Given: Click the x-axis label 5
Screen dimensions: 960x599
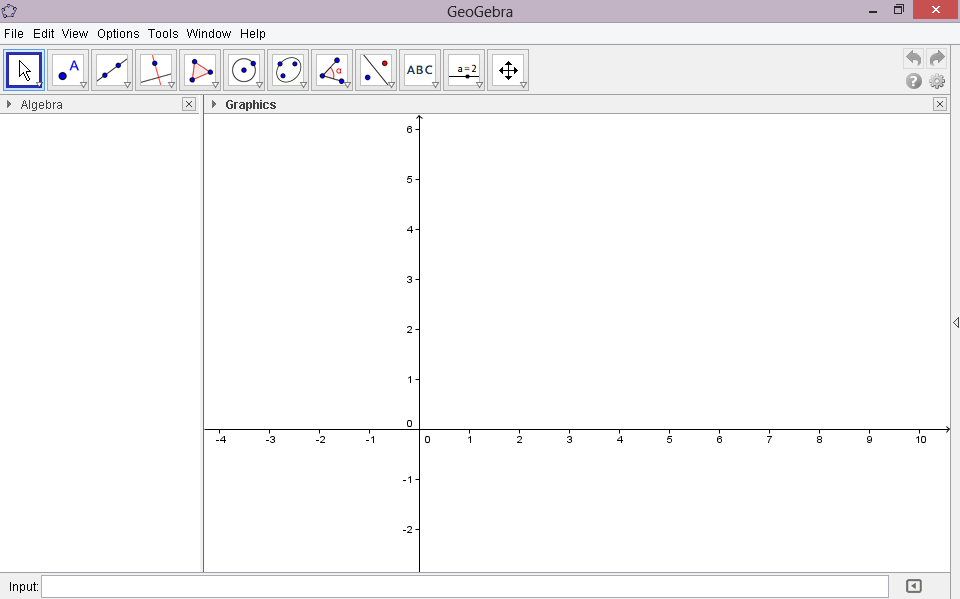Looking at the screenshot, I should pyautogui.click(x=669, y=440).
